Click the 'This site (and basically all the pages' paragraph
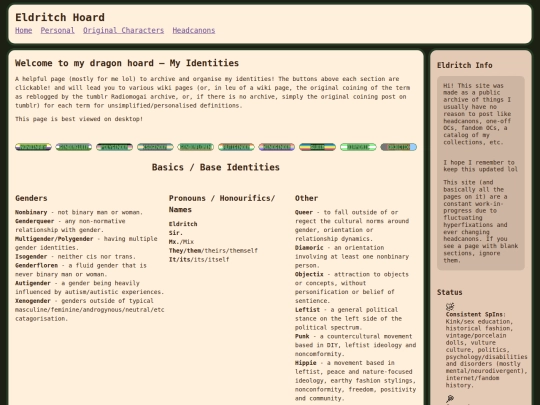 (480, 221)
